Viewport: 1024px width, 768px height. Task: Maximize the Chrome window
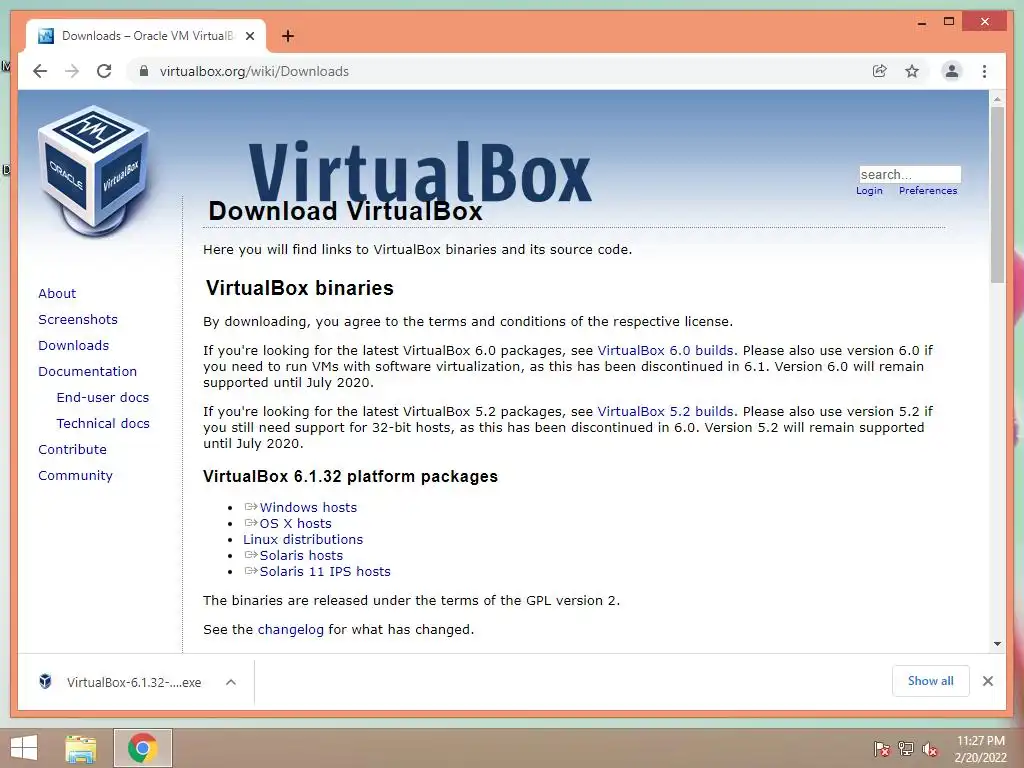pyautogui.click(x=949, y=22)
